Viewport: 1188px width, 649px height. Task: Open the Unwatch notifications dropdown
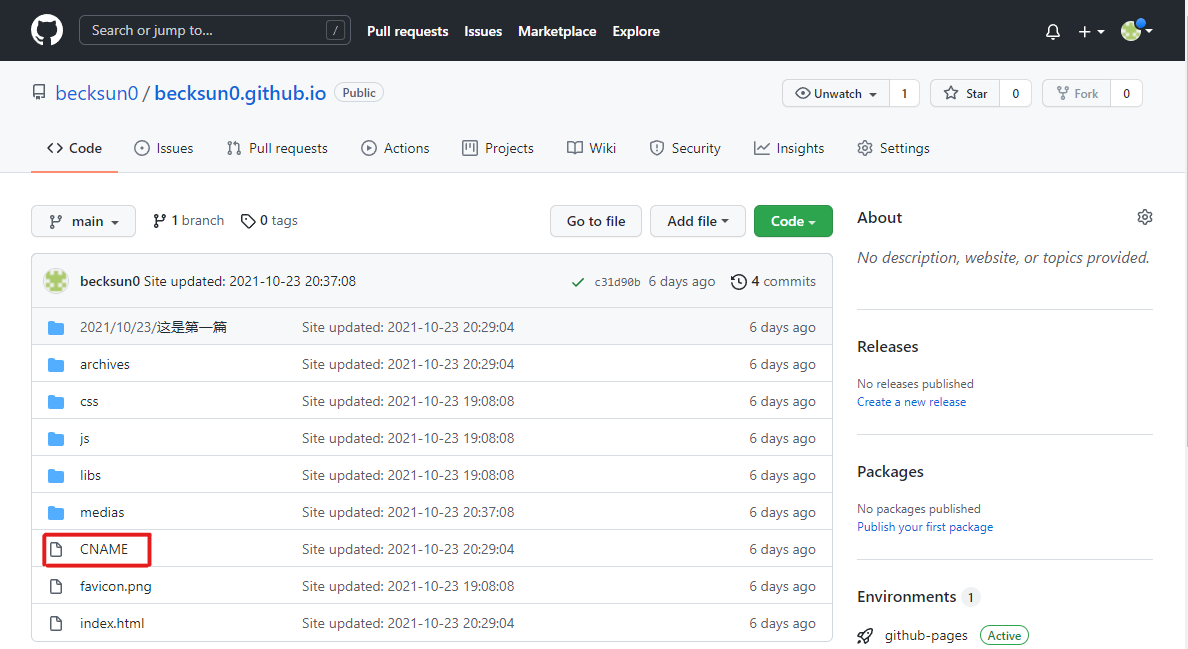click(836, 93)
